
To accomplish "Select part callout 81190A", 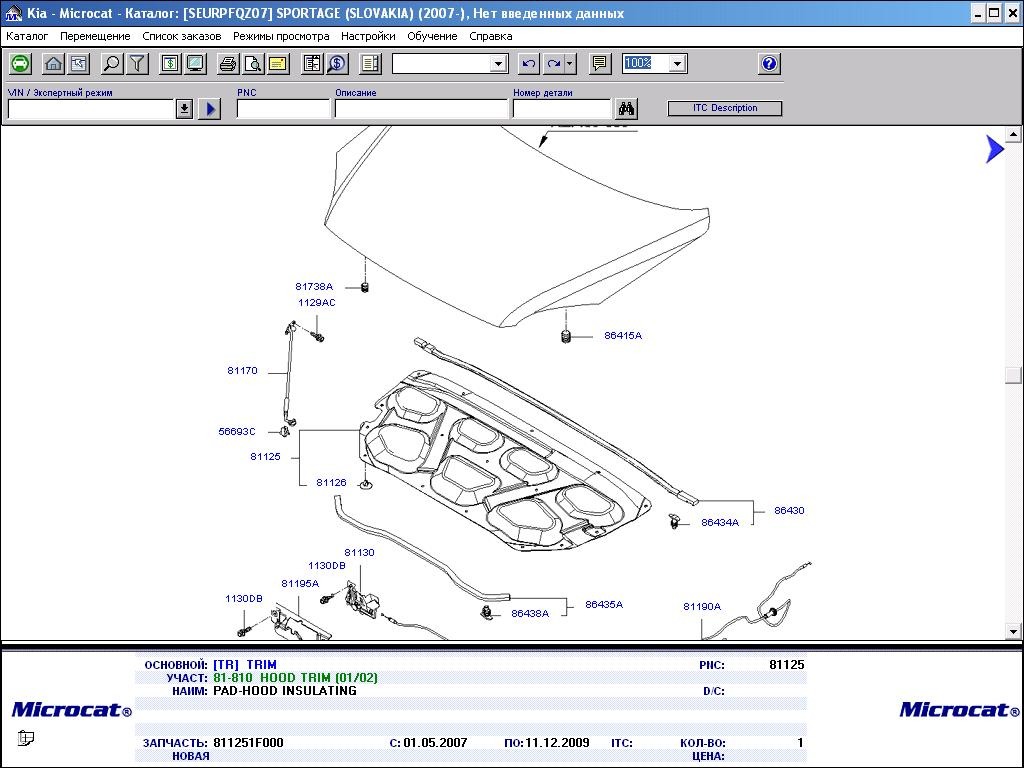I will click(x=702, y=607).
